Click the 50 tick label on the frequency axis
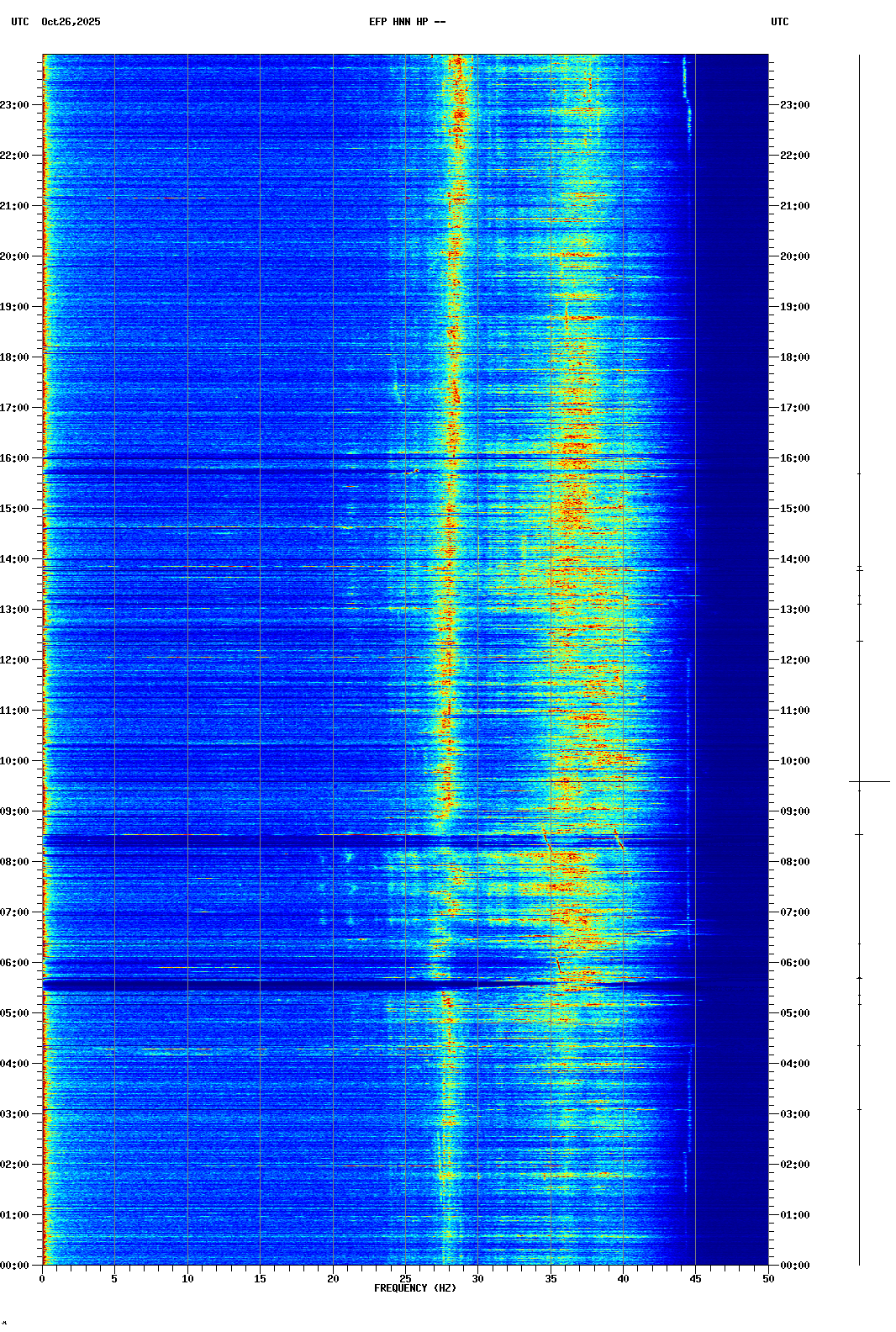The height and width of the screenshot is (1332, 896). (768, 1279)
